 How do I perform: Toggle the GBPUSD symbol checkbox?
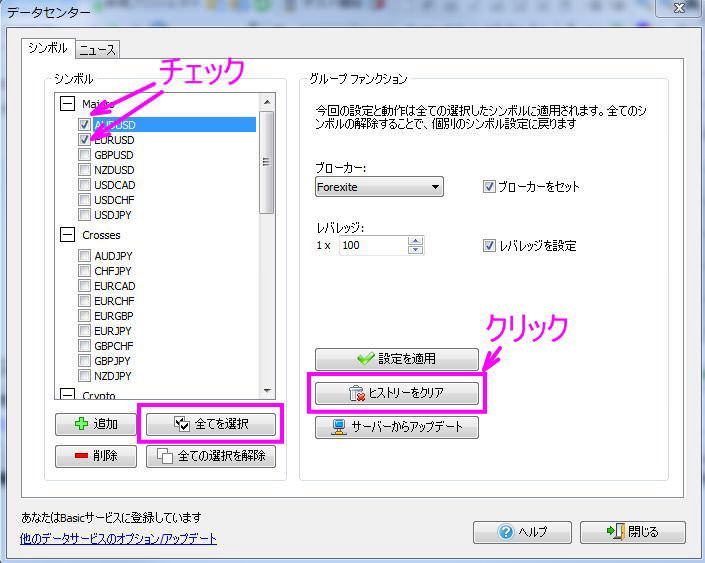[85, 155]
